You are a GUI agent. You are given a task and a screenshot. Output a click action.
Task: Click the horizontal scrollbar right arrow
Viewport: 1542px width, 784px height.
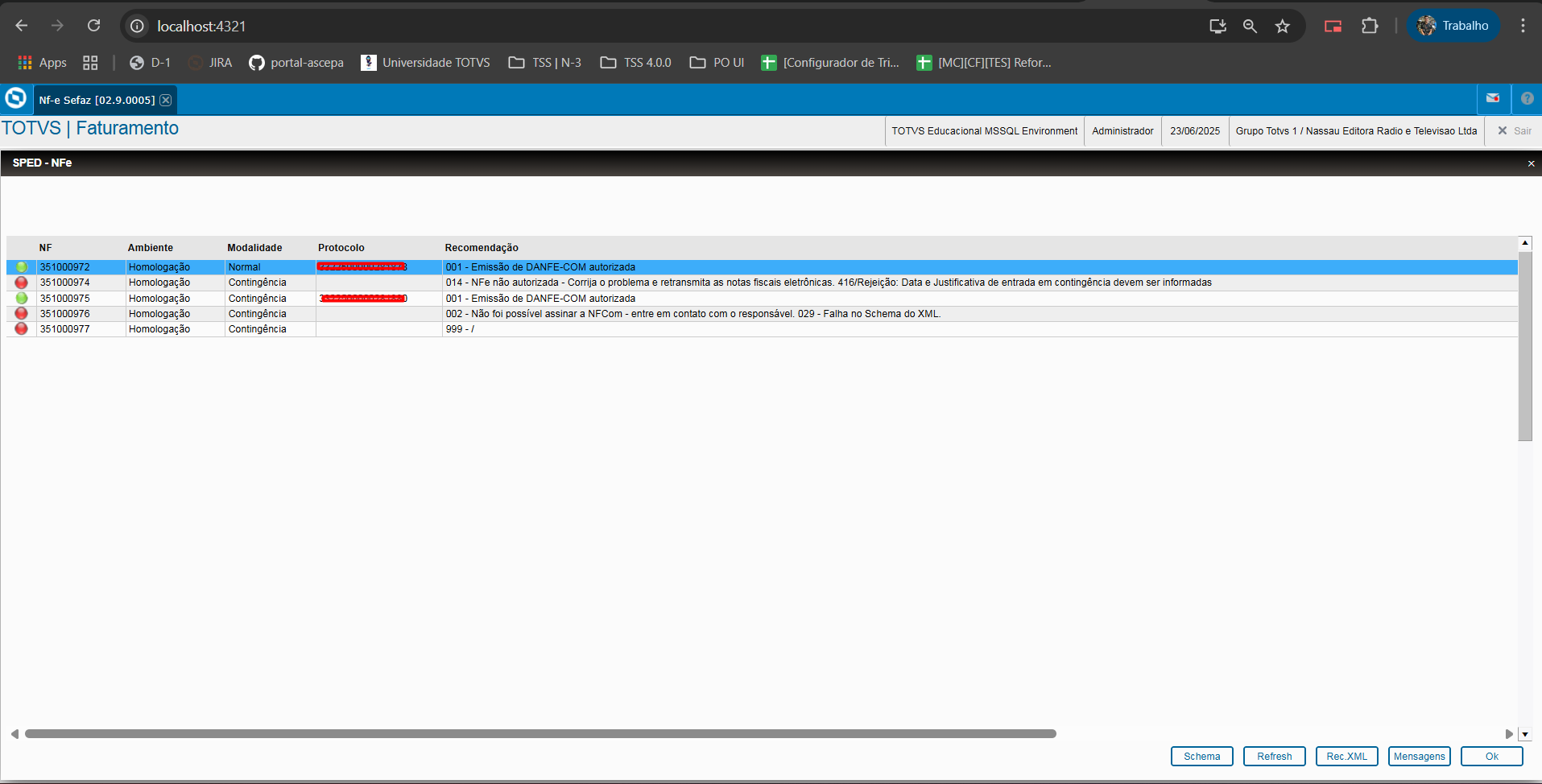coord(1509,734)
